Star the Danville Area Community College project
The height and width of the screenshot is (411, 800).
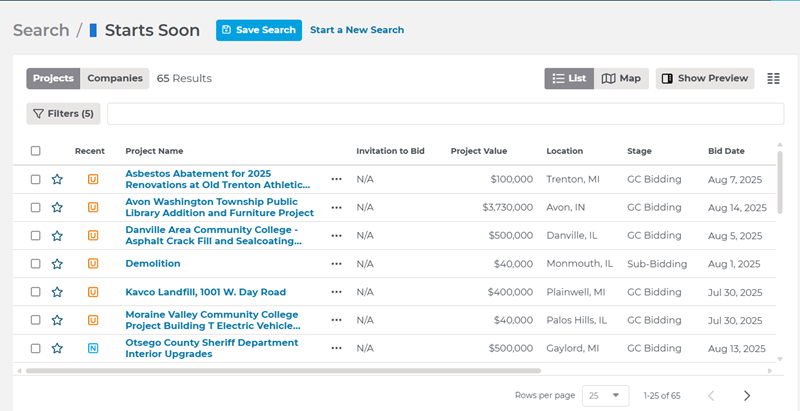[57, 236]
